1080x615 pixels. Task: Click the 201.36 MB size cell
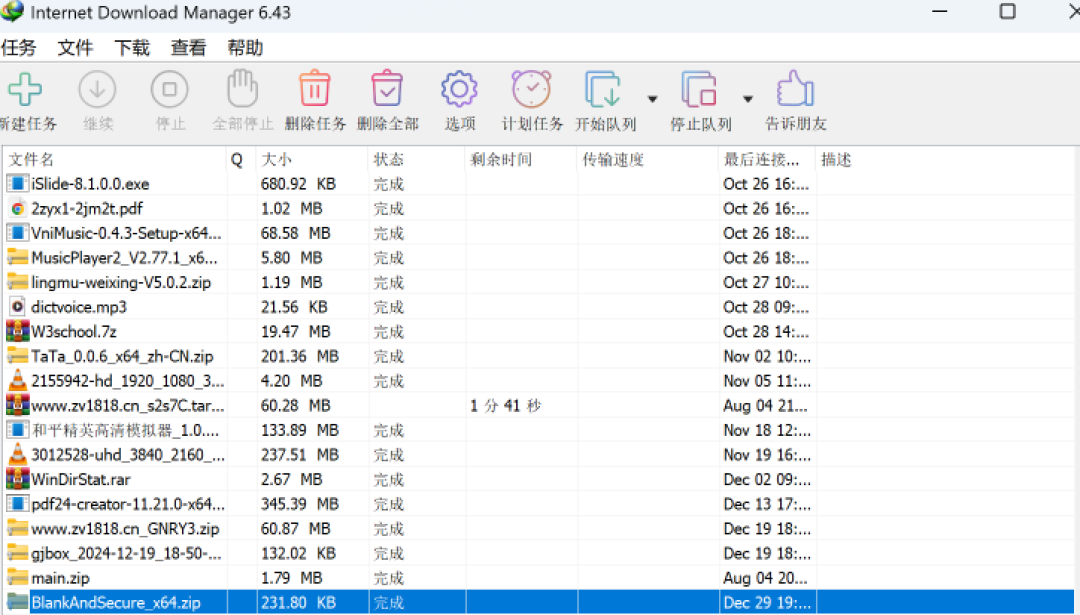[300, 356]
